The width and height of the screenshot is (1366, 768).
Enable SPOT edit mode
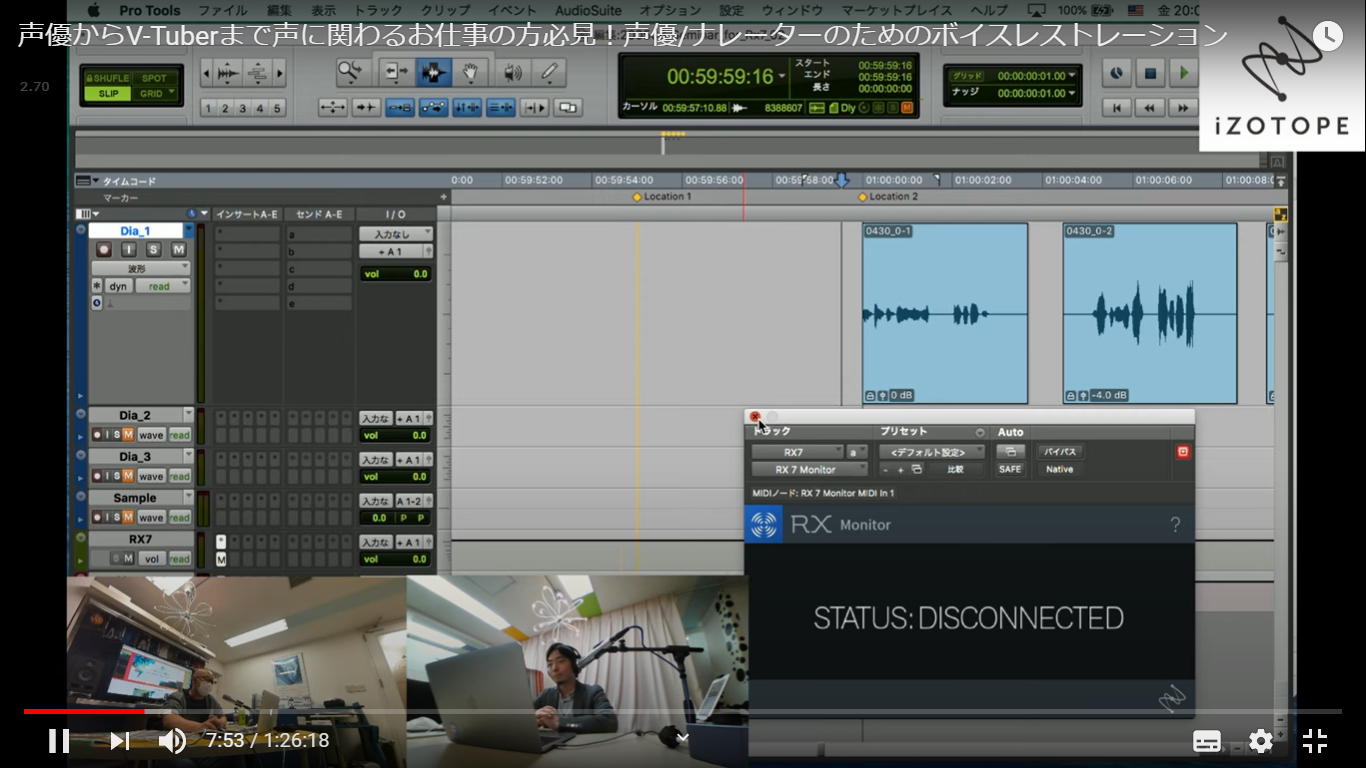(154, 78)
